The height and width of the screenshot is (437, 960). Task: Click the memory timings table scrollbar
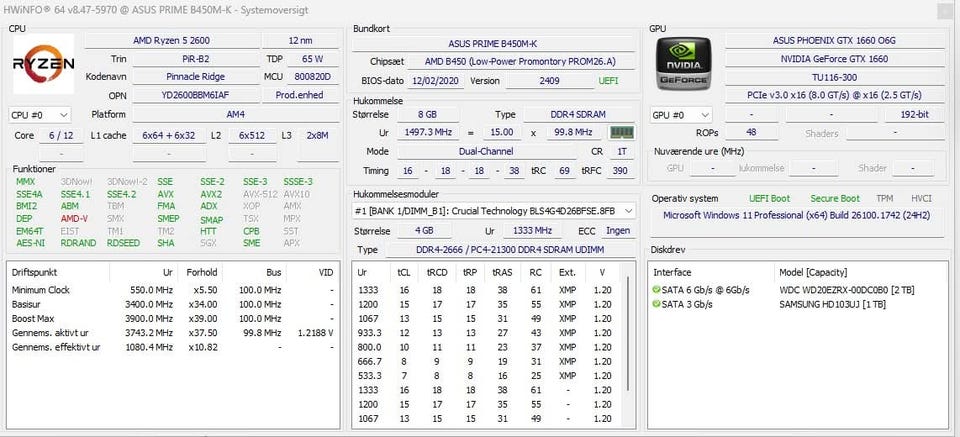point(628,334)
